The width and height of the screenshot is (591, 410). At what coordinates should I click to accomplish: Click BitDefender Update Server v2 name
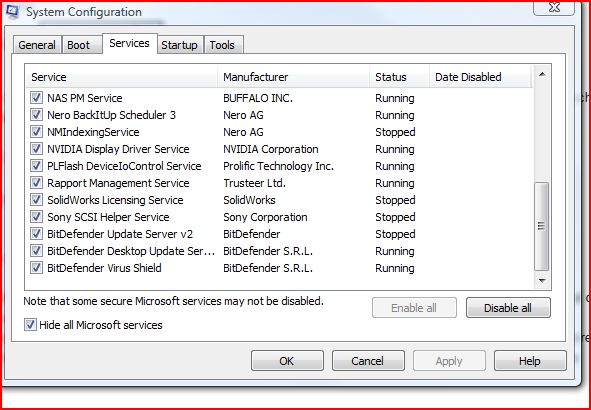pos(120,234)
